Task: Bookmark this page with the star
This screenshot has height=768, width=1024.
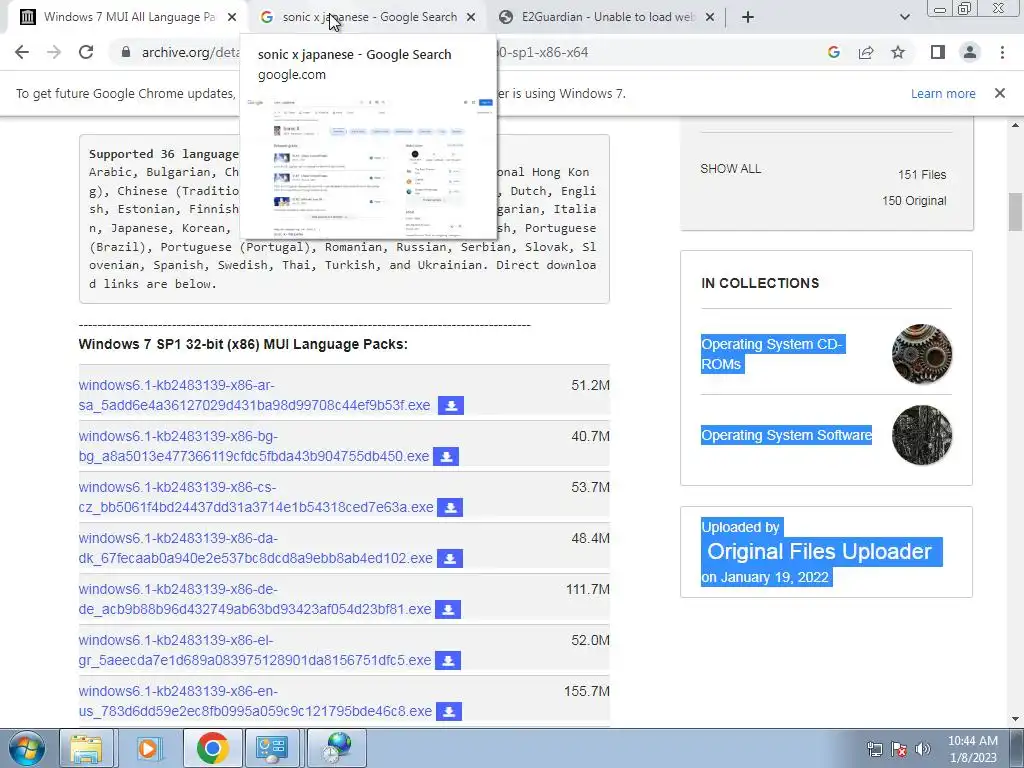Action: pos(898,52)
